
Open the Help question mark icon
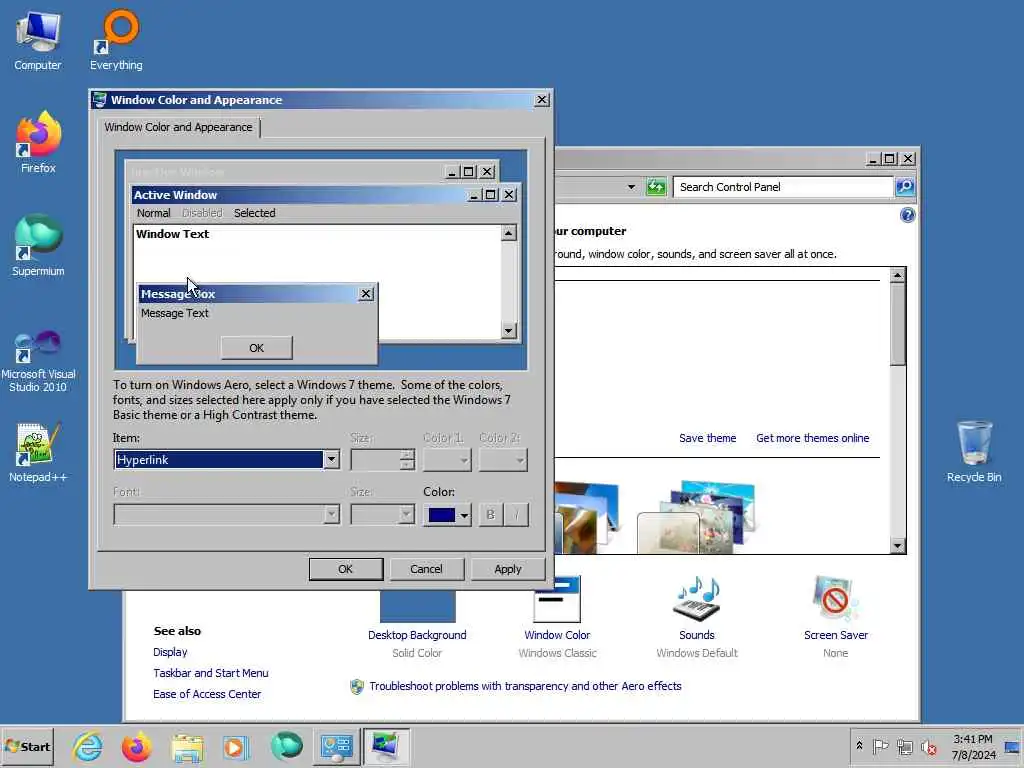(907, 215)
